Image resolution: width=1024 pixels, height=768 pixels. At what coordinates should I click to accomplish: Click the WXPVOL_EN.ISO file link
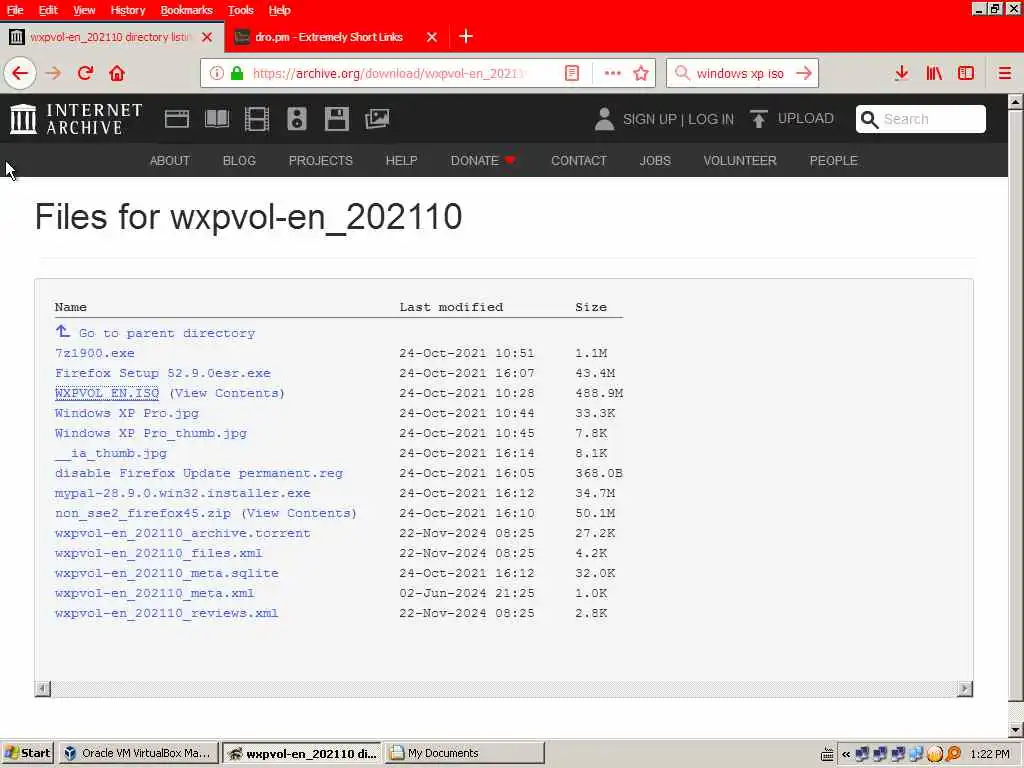[107, 393]
